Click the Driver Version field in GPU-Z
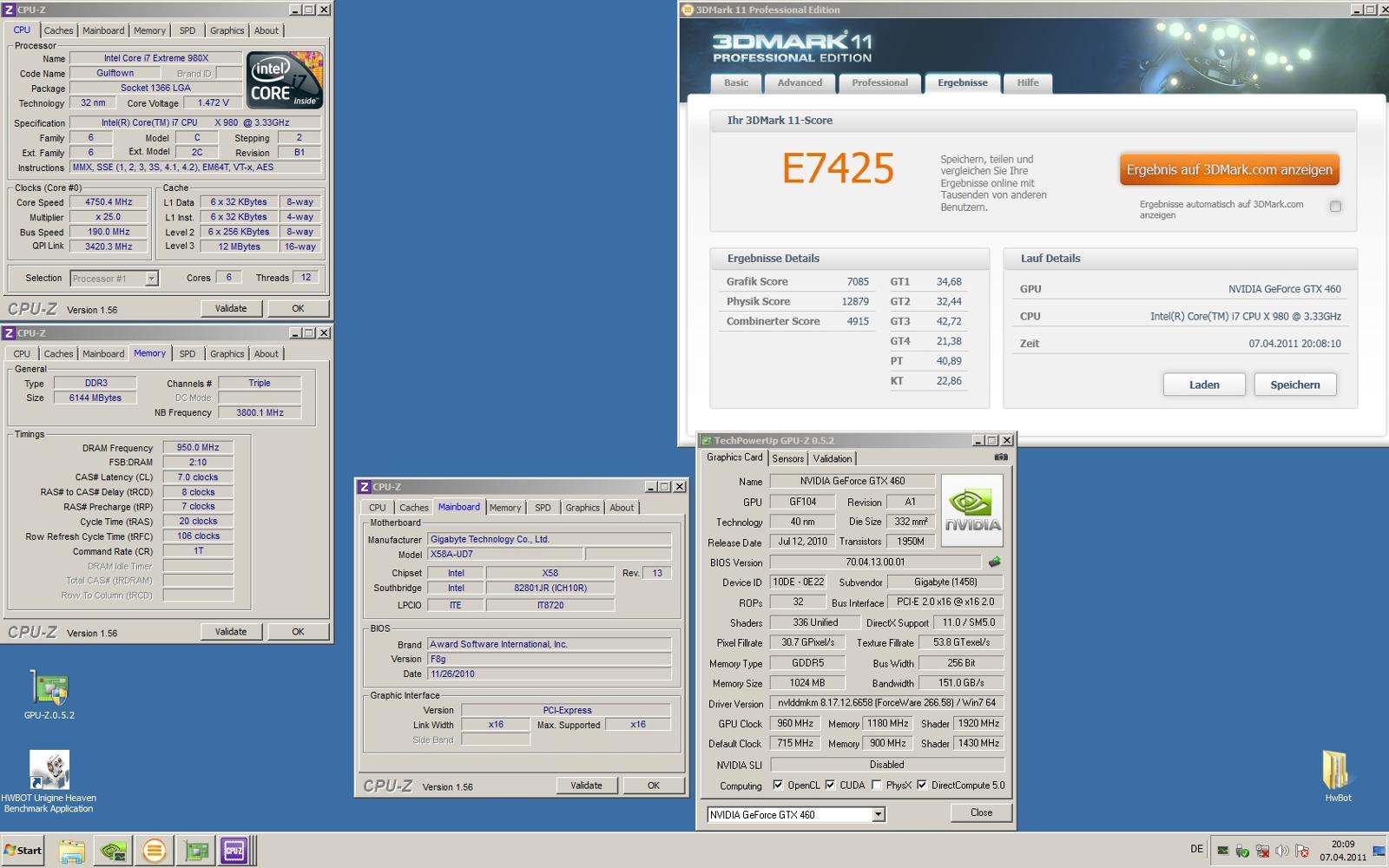Image resolution: width=1389 pixels, height=868 pixels. [x=886, y=703]
